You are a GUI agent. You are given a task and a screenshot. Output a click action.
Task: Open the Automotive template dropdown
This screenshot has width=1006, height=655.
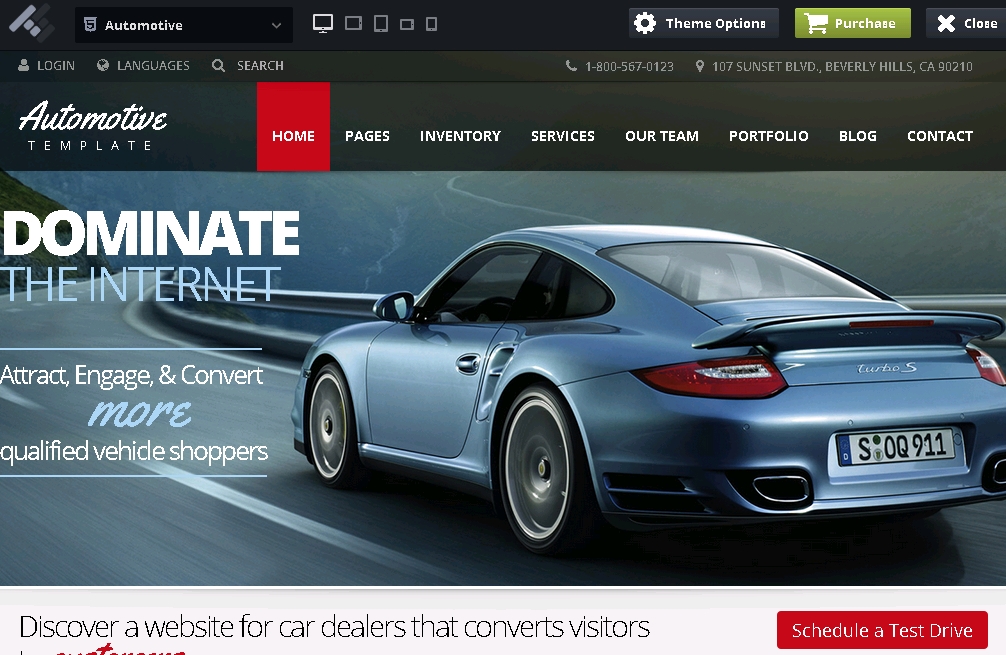184,25
